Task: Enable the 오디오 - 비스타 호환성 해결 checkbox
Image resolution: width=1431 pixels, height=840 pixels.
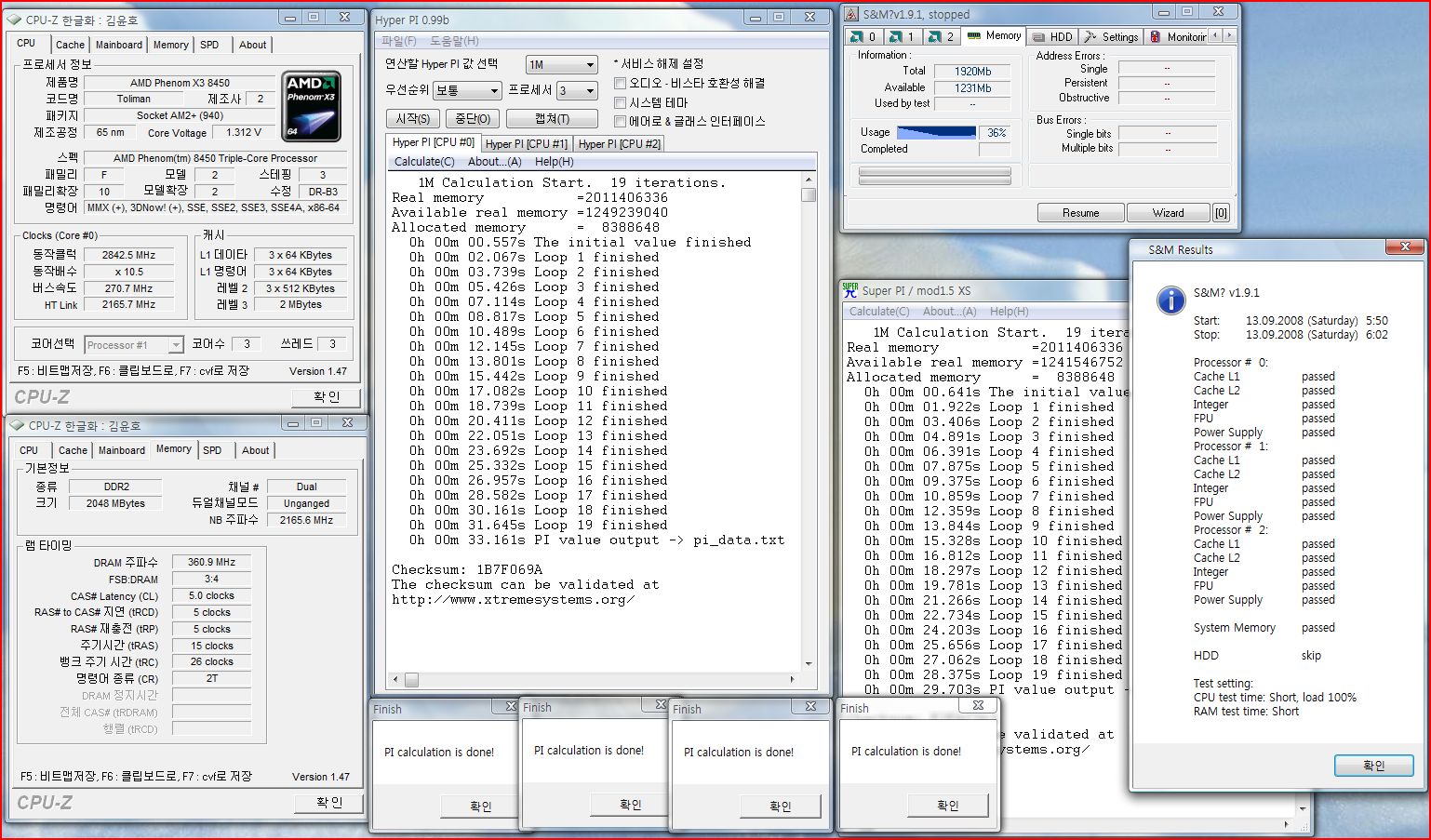Action: (x=621, y=84)
